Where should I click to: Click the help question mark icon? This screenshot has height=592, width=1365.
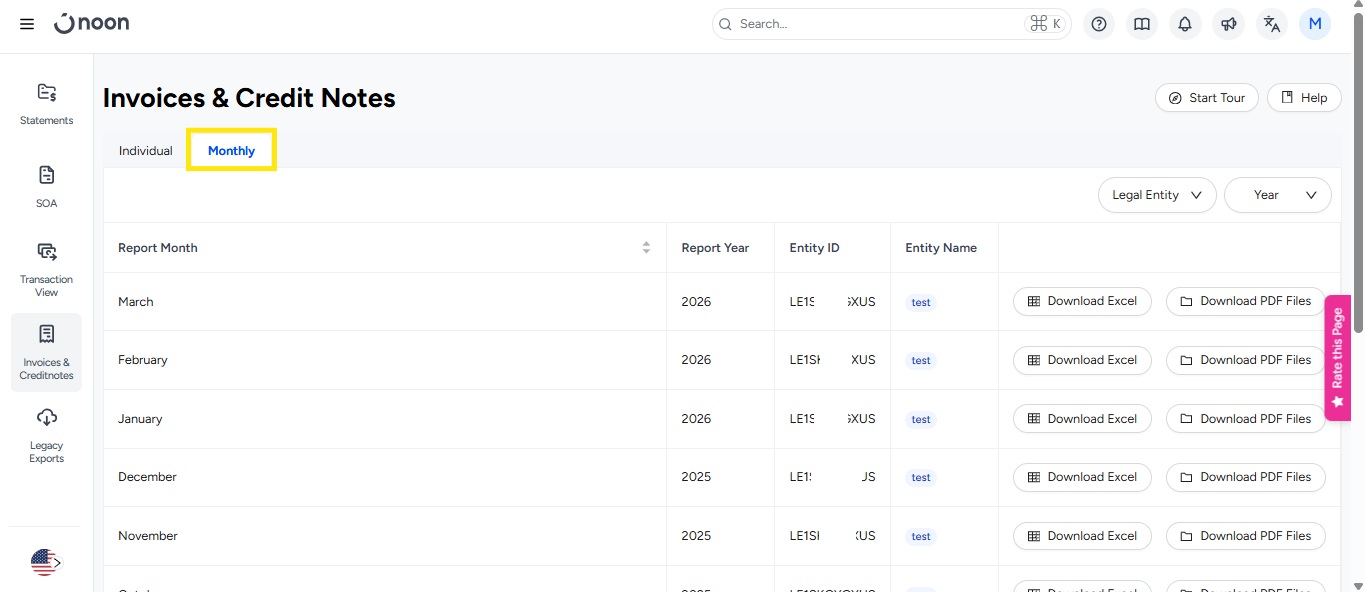pyautogui.click(x=1099, y=24)
